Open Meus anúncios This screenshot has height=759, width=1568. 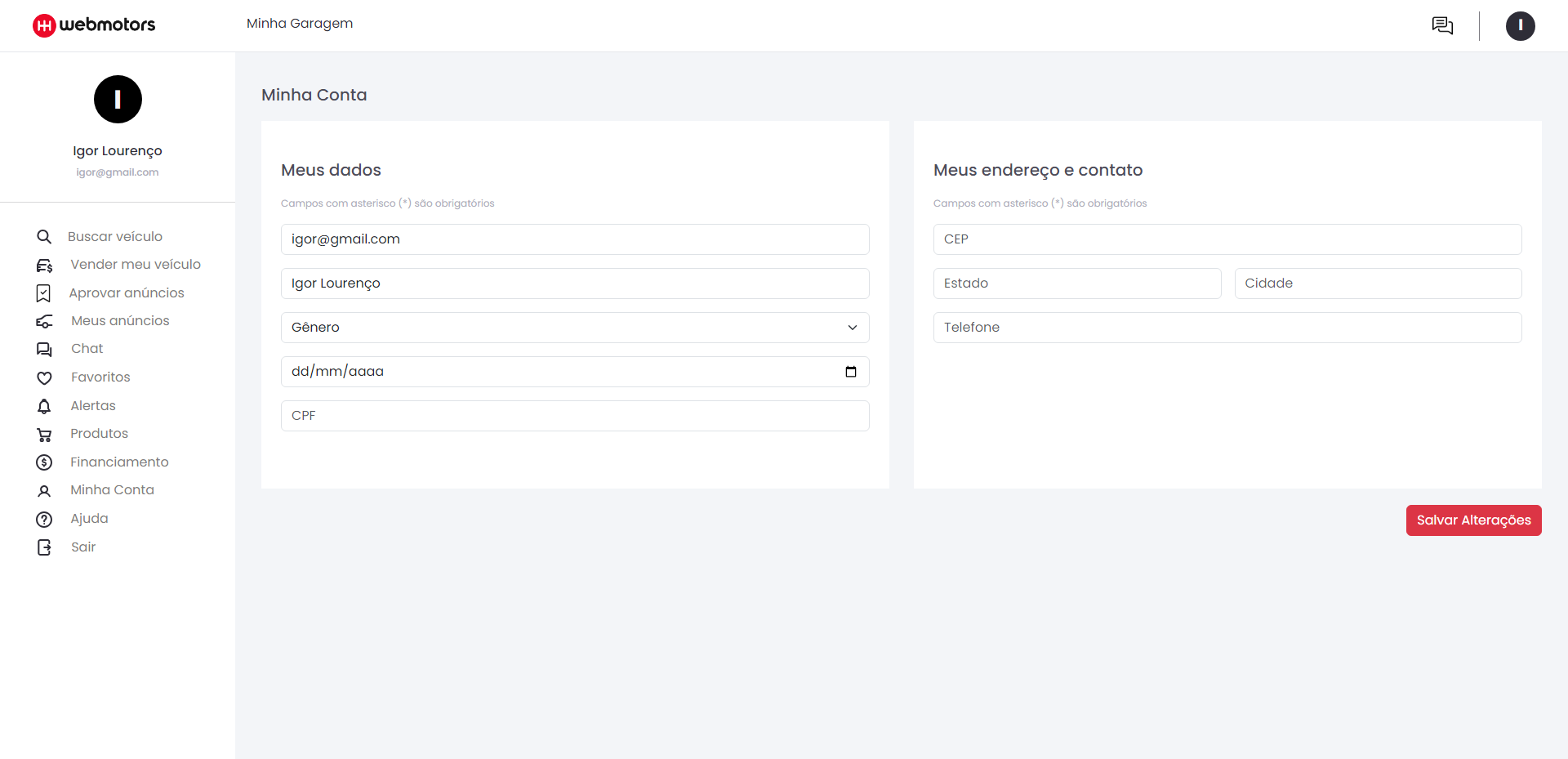120,321
